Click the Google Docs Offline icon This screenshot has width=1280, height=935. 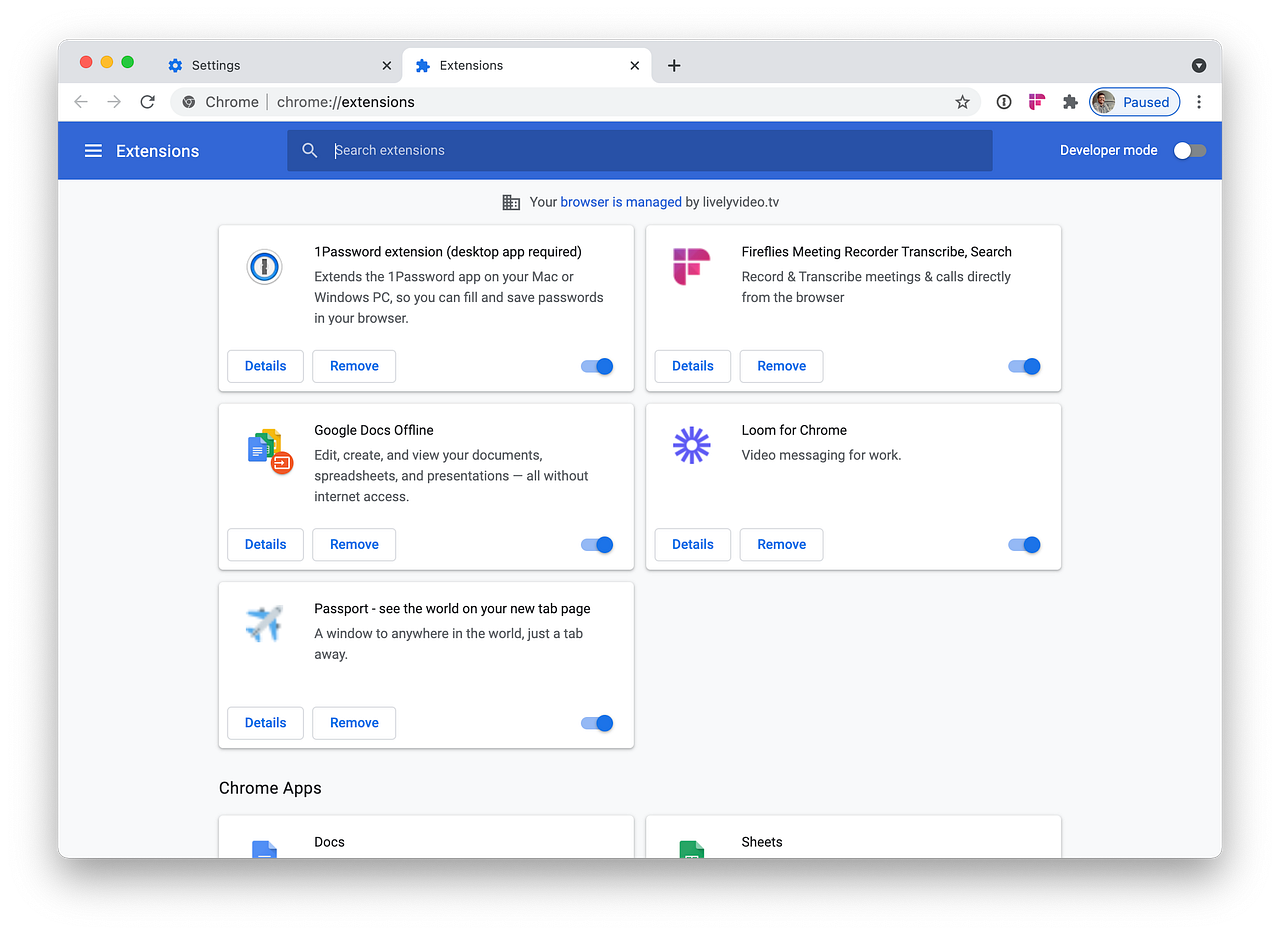coord(264,450)
